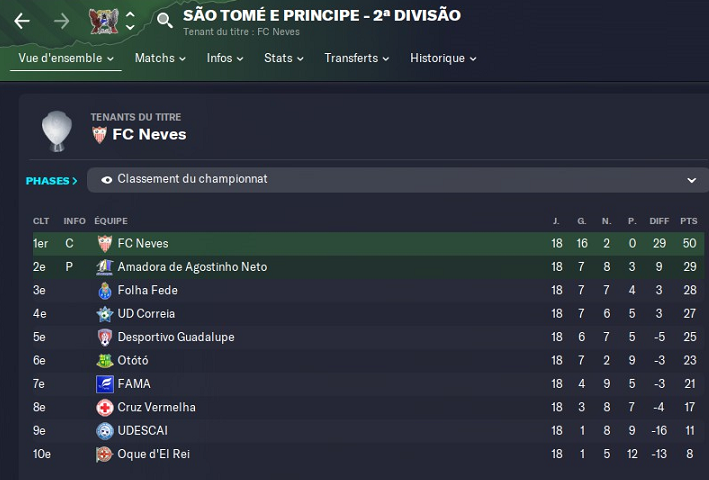
Task: Click the Otótó club badge
Action: tap(104, 360)
